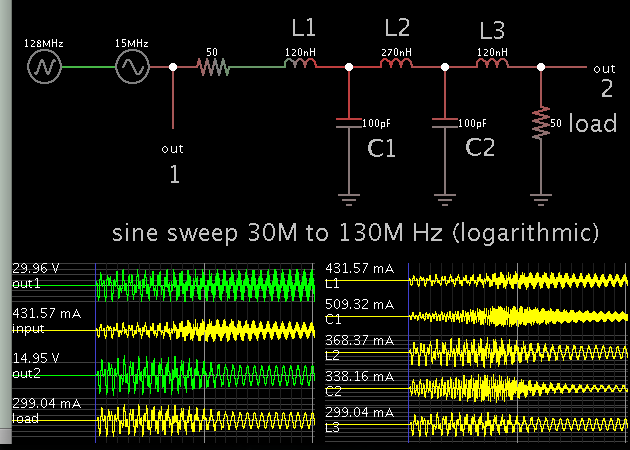Click the 338.16 mA scope reading

coord(360,376)
